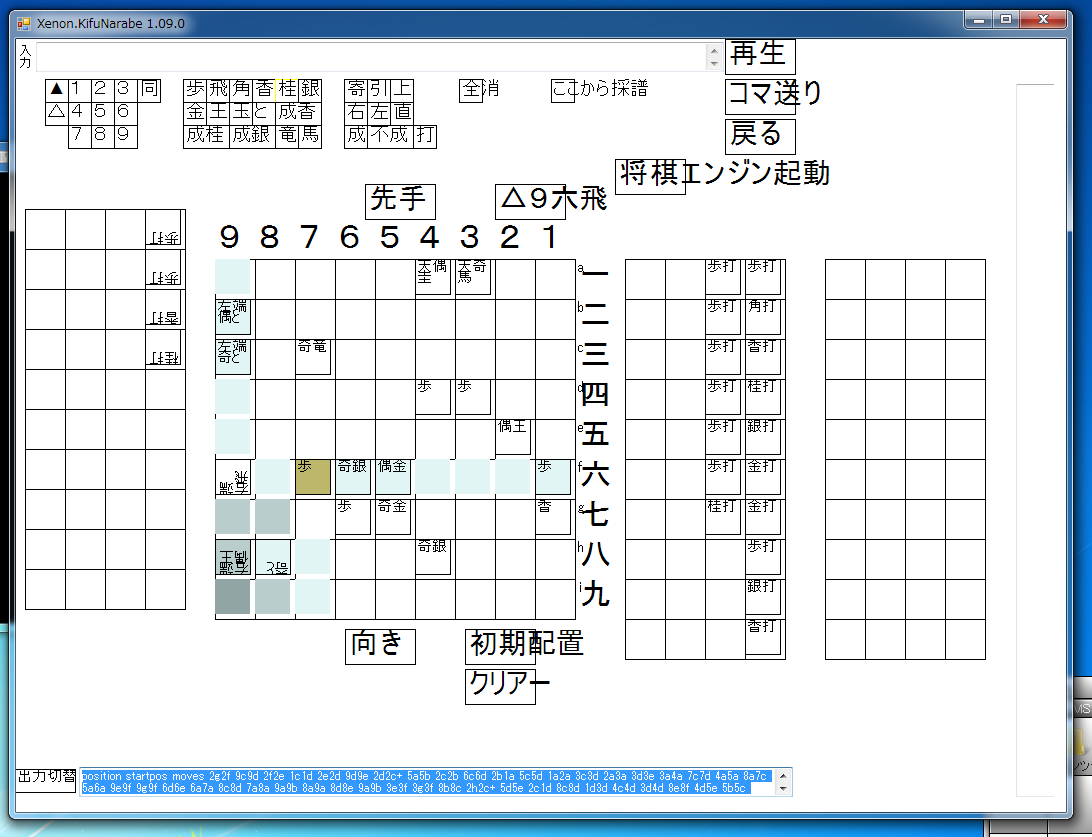Click the highlighted 歩 pawn square at 7六
This screenshot has height=837, width=1092.
(313, 477)
